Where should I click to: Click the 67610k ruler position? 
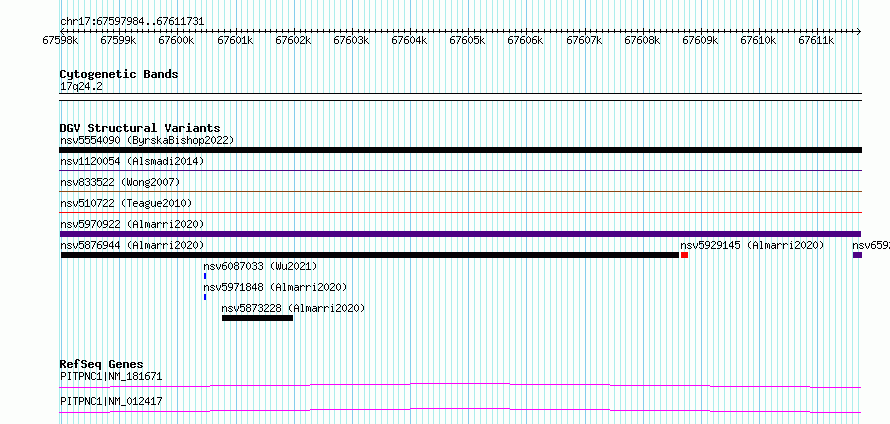759,40
